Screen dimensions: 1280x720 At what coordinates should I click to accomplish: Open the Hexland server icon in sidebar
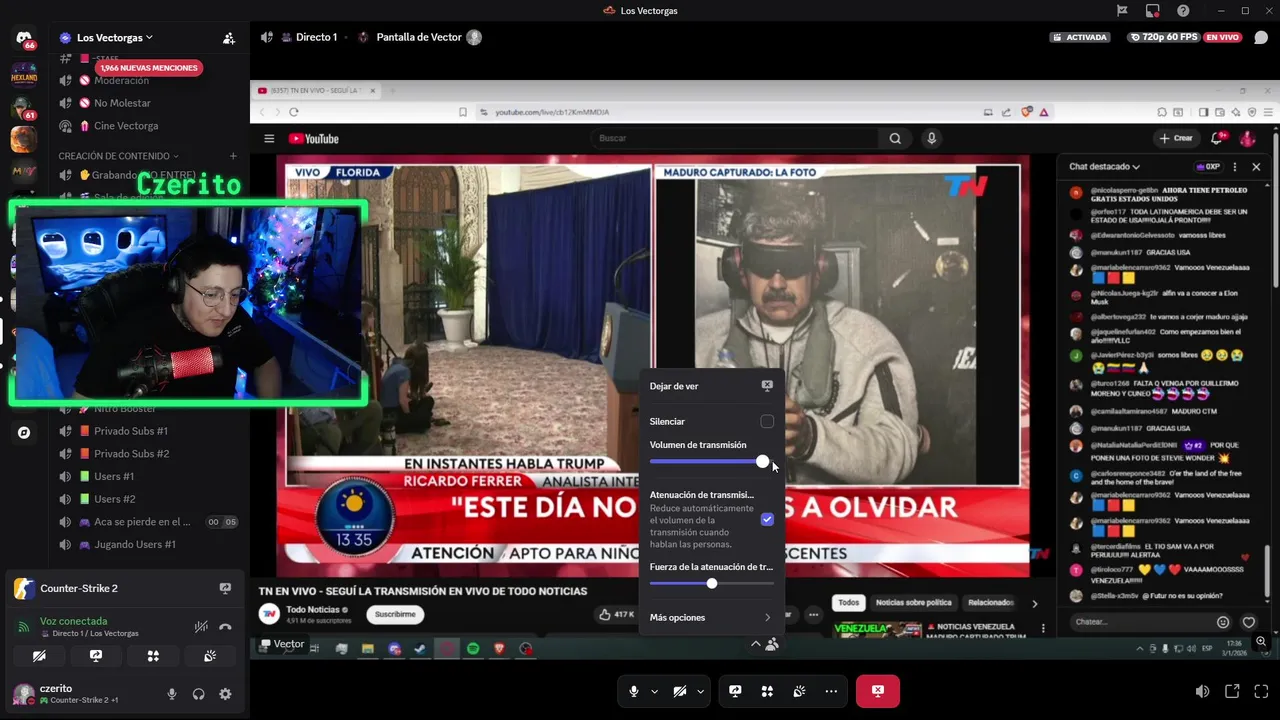pyautogui.click(x=24, y=74)
